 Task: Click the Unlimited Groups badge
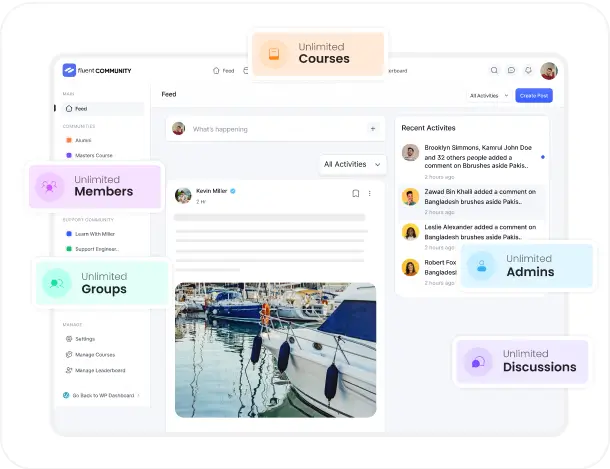click(x=102, y=283)
